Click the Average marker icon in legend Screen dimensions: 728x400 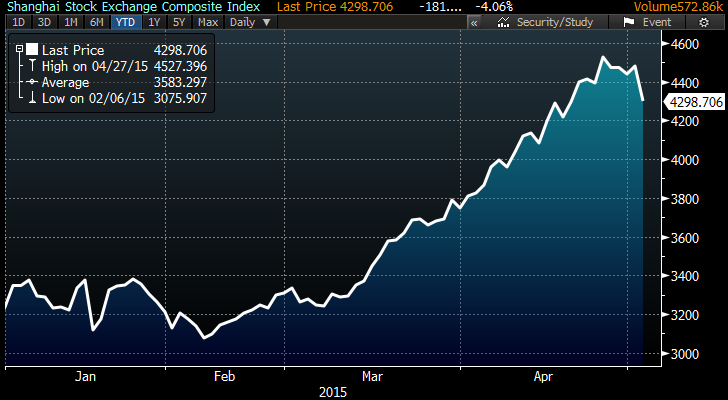pos(32,82)
